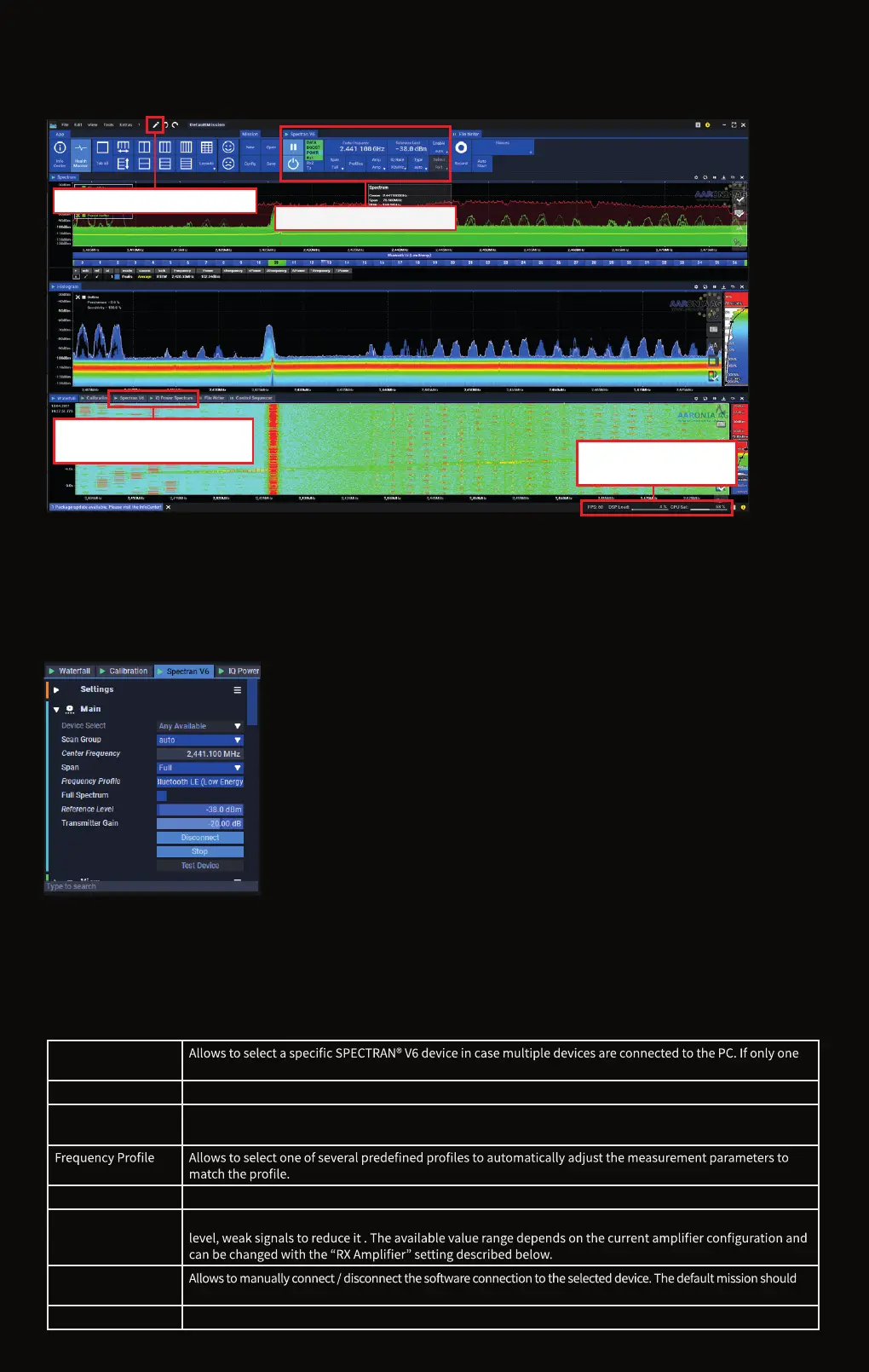869x1372 pixels.
Task: Click the Type to search field
Action: pos(151,886)
